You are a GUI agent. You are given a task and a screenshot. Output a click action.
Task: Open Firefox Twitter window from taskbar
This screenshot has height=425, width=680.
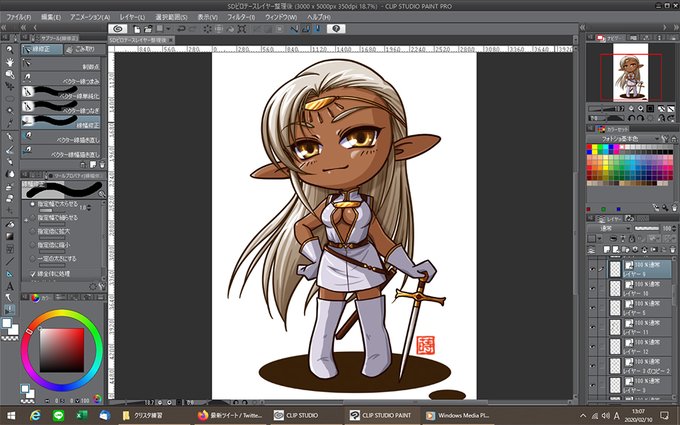pyautogui.click(x=230, y=415)
